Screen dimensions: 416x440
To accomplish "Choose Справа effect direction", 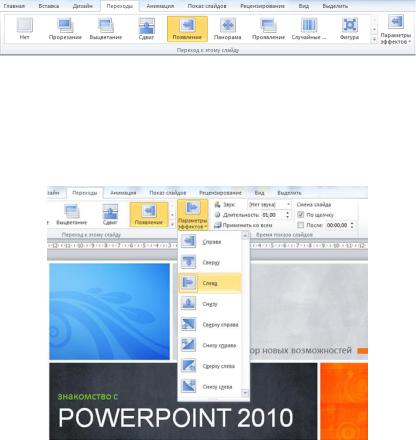I will [x=209, y=242].
